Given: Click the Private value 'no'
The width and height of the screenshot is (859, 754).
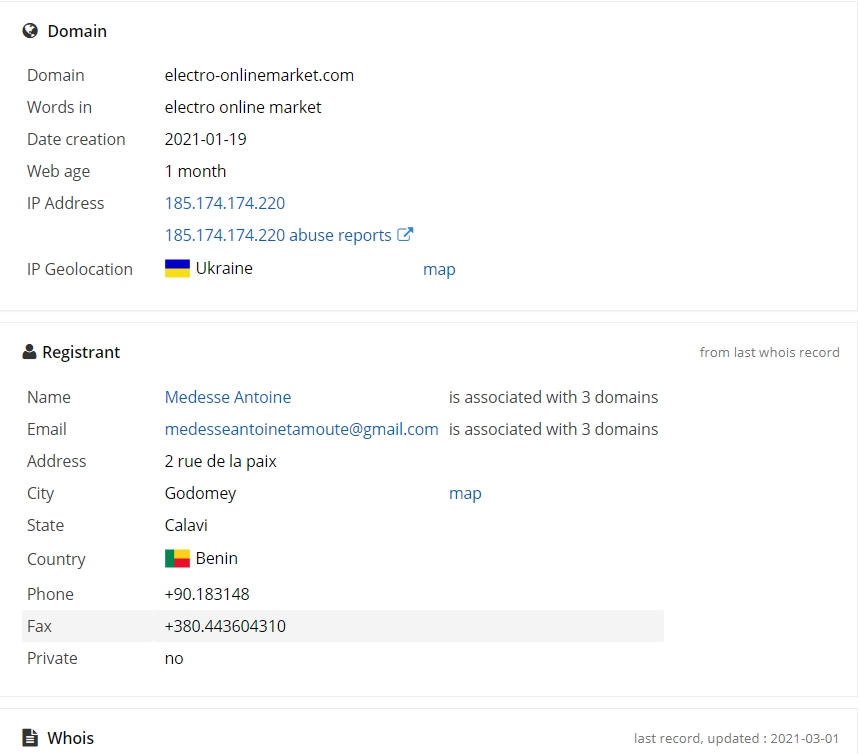Looking at the screenshot, I should pos(174,658).
